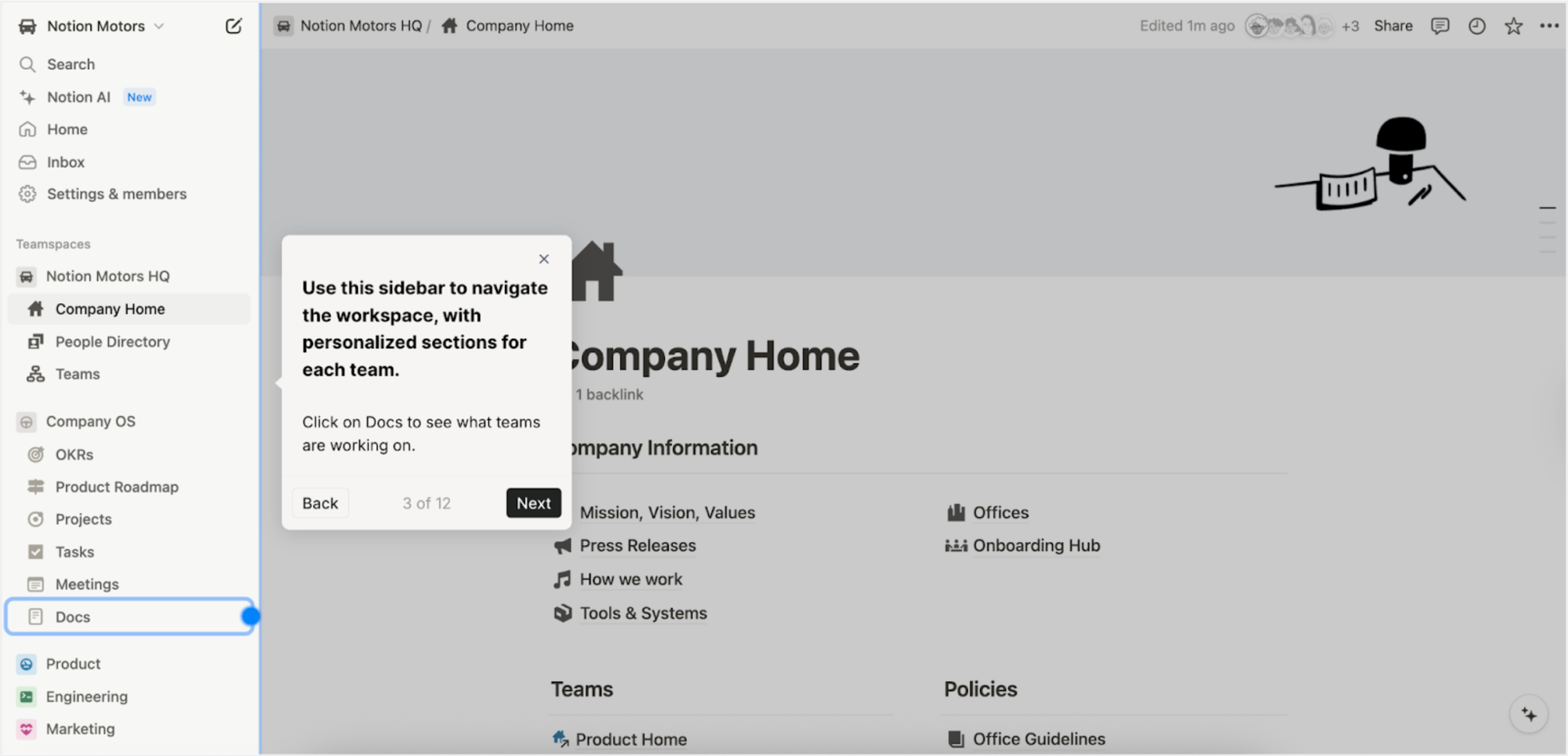Click the Onboarding Hub people icon

[956, 546]
